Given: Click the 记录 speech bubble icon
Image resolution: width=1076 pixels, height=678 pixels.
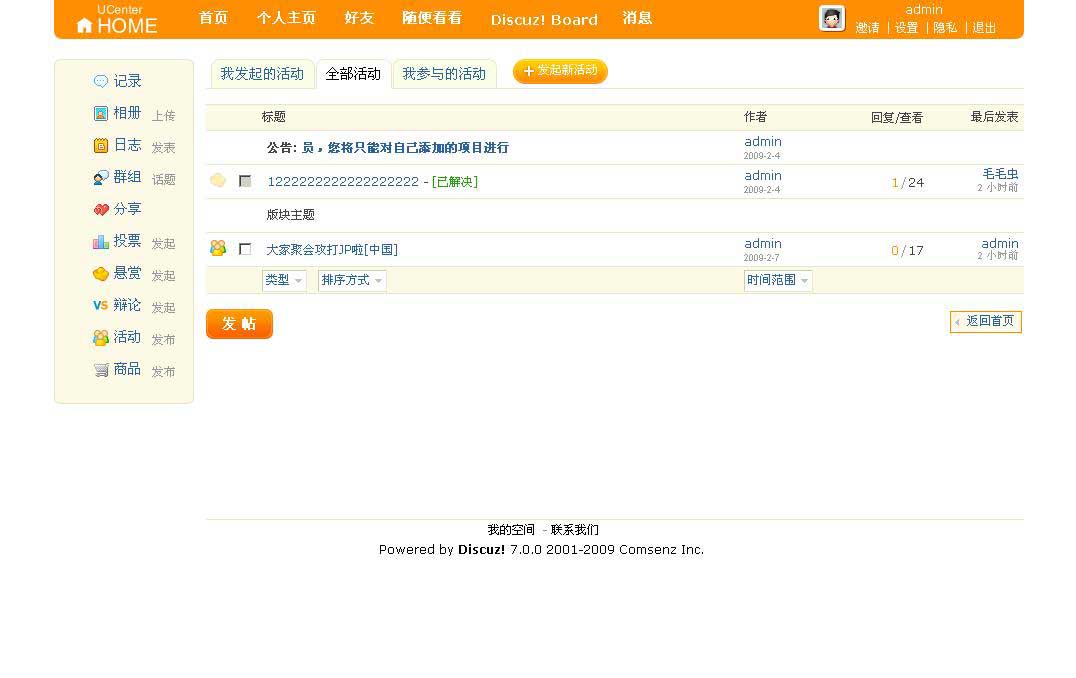Looking at the screenshot, I should point(100,81).
